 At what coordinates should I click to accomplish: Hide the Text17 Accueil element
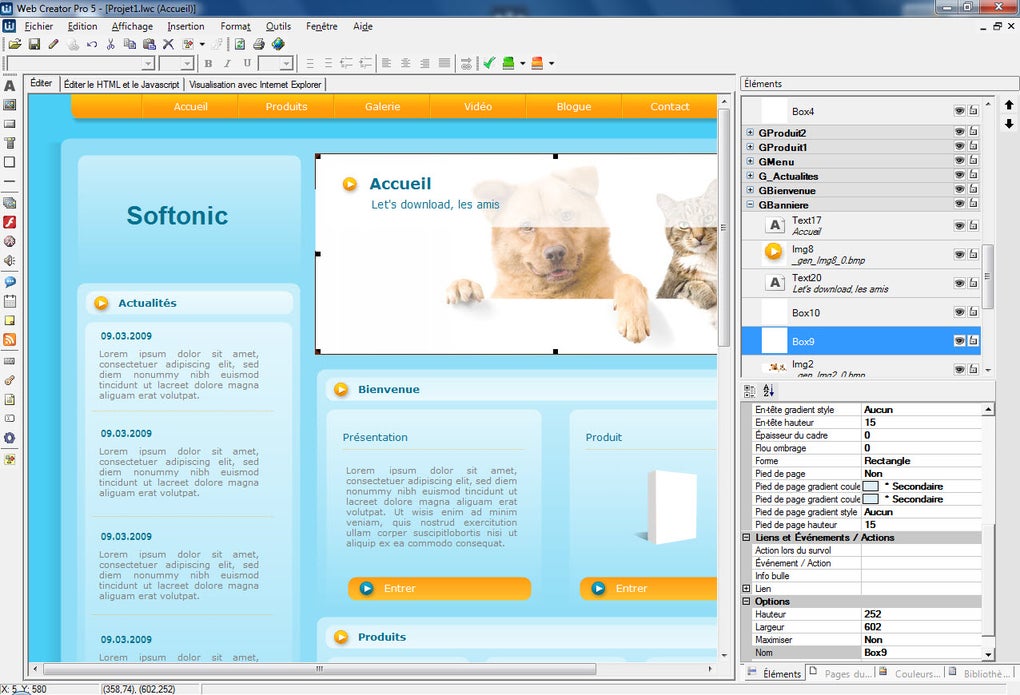coord(959,226)
